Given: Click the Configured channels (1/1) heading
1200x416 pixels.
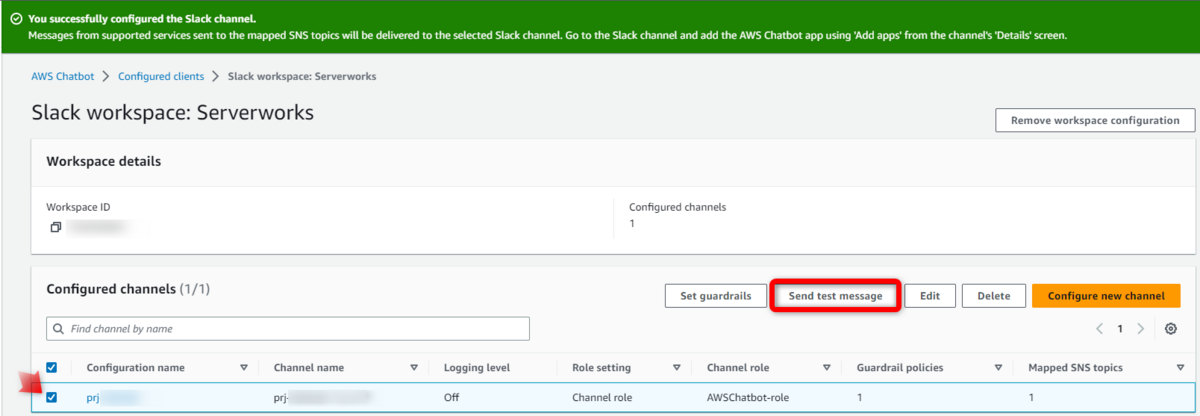Looking at the screenshot, I should tap(128, 289).
